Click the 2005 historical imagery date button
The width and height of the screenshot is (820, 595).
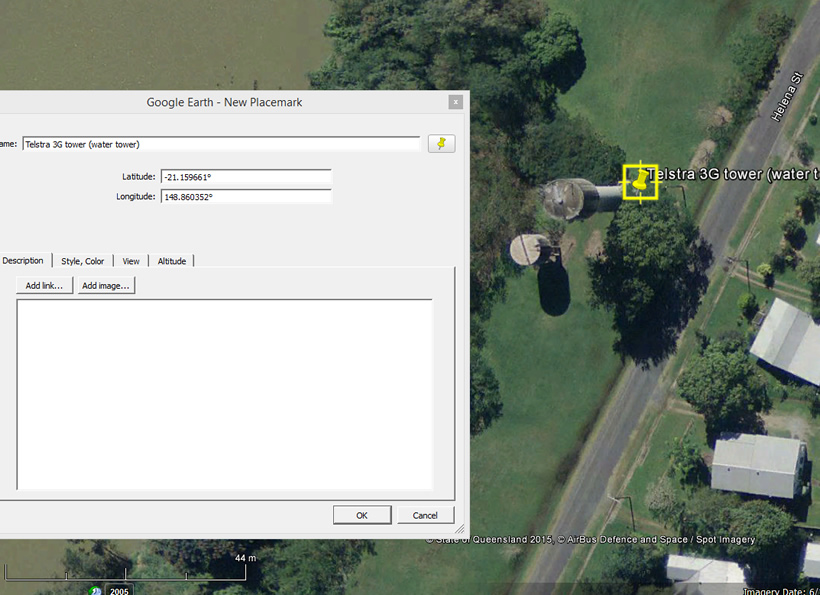(119, 590)
